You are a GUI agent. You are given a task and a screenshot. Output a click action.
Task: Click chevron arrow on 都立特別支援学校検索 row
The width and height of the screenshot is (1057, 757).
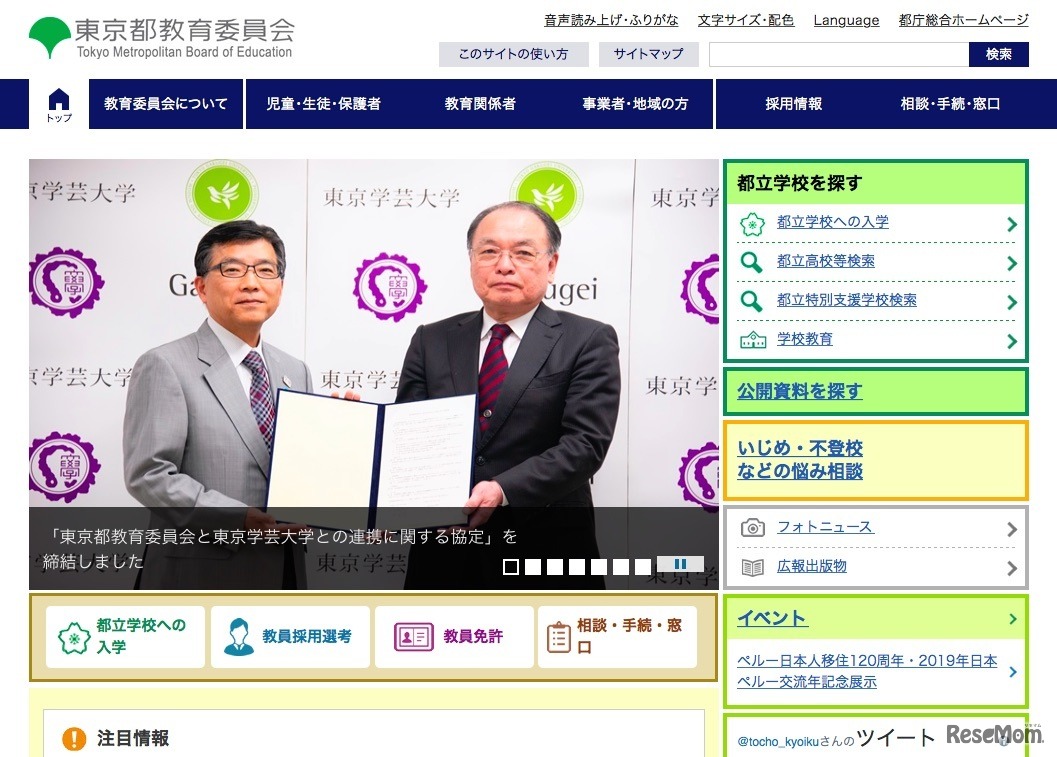[1012, 303]
